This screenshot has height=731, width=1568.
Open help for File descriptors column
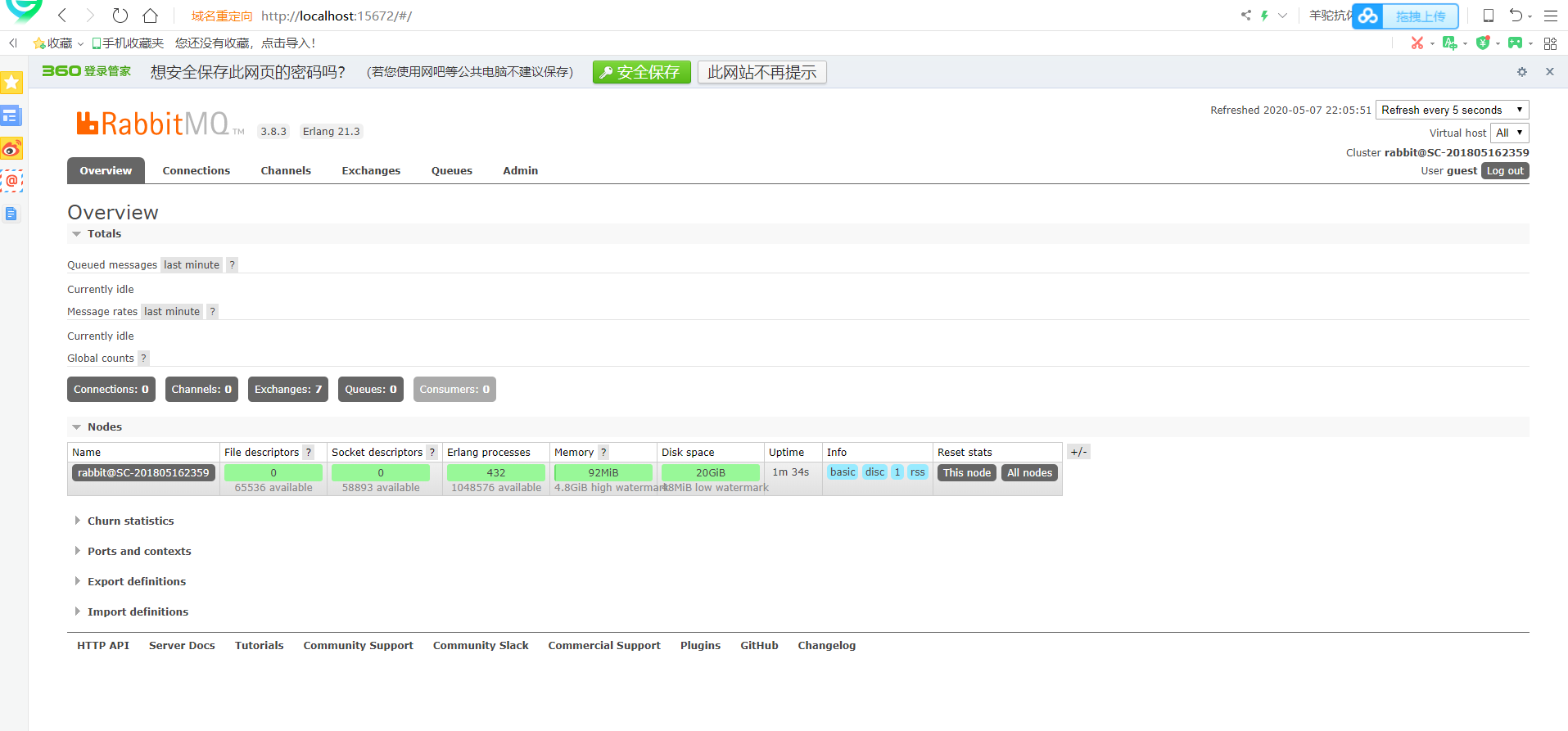click(x=309, y=452)
